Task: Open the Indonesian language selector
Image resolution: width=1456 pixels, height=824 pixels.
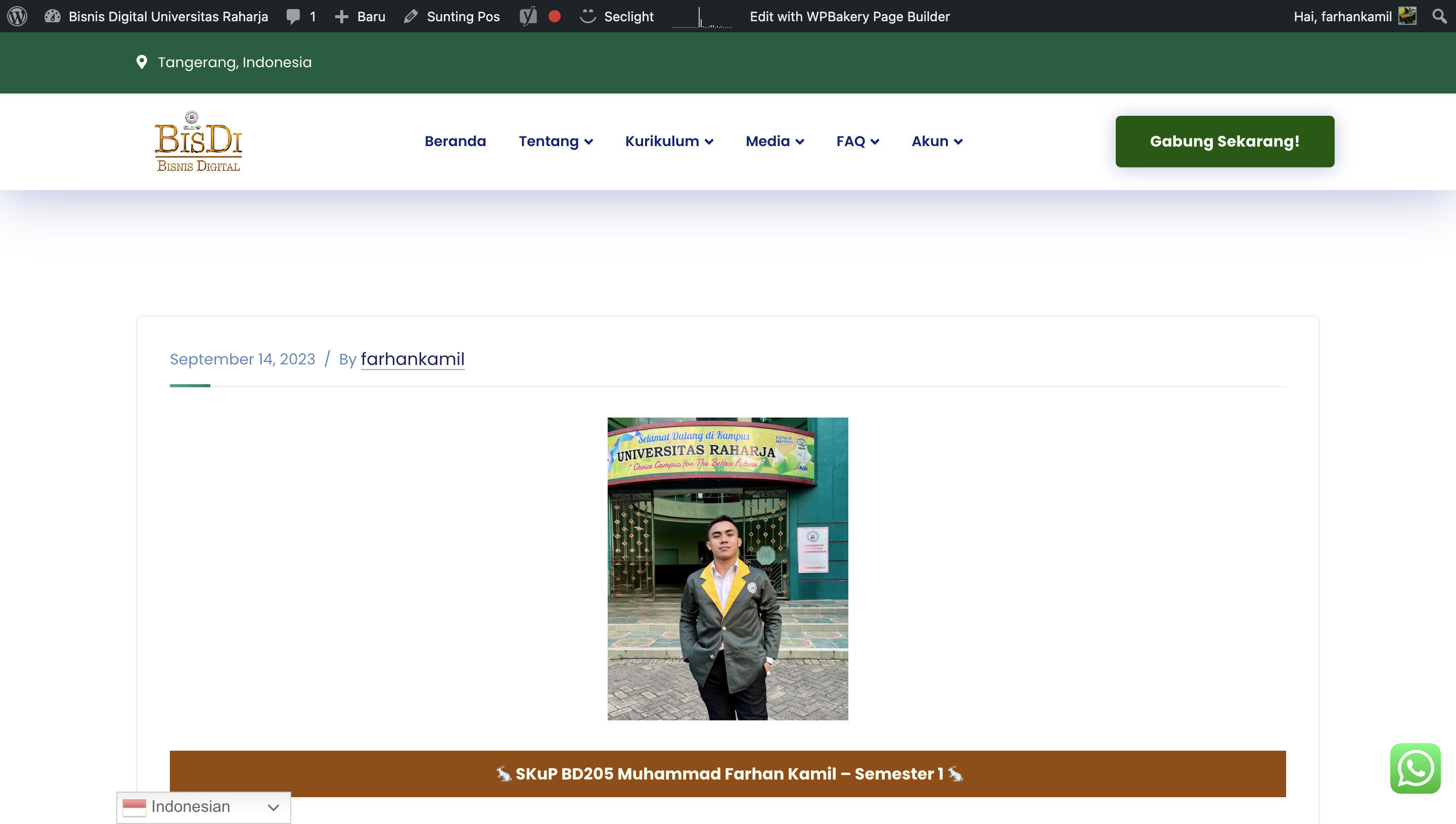Action: (x=204, y=807)
